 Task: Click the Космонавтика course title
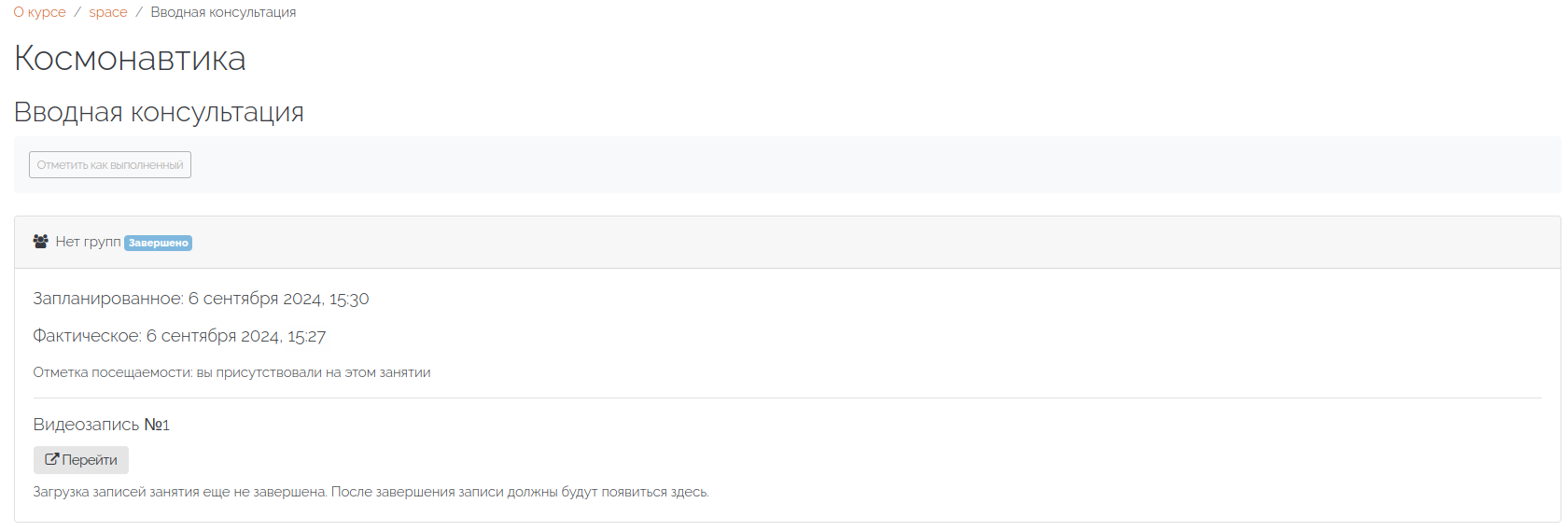(x=130, y=59)
